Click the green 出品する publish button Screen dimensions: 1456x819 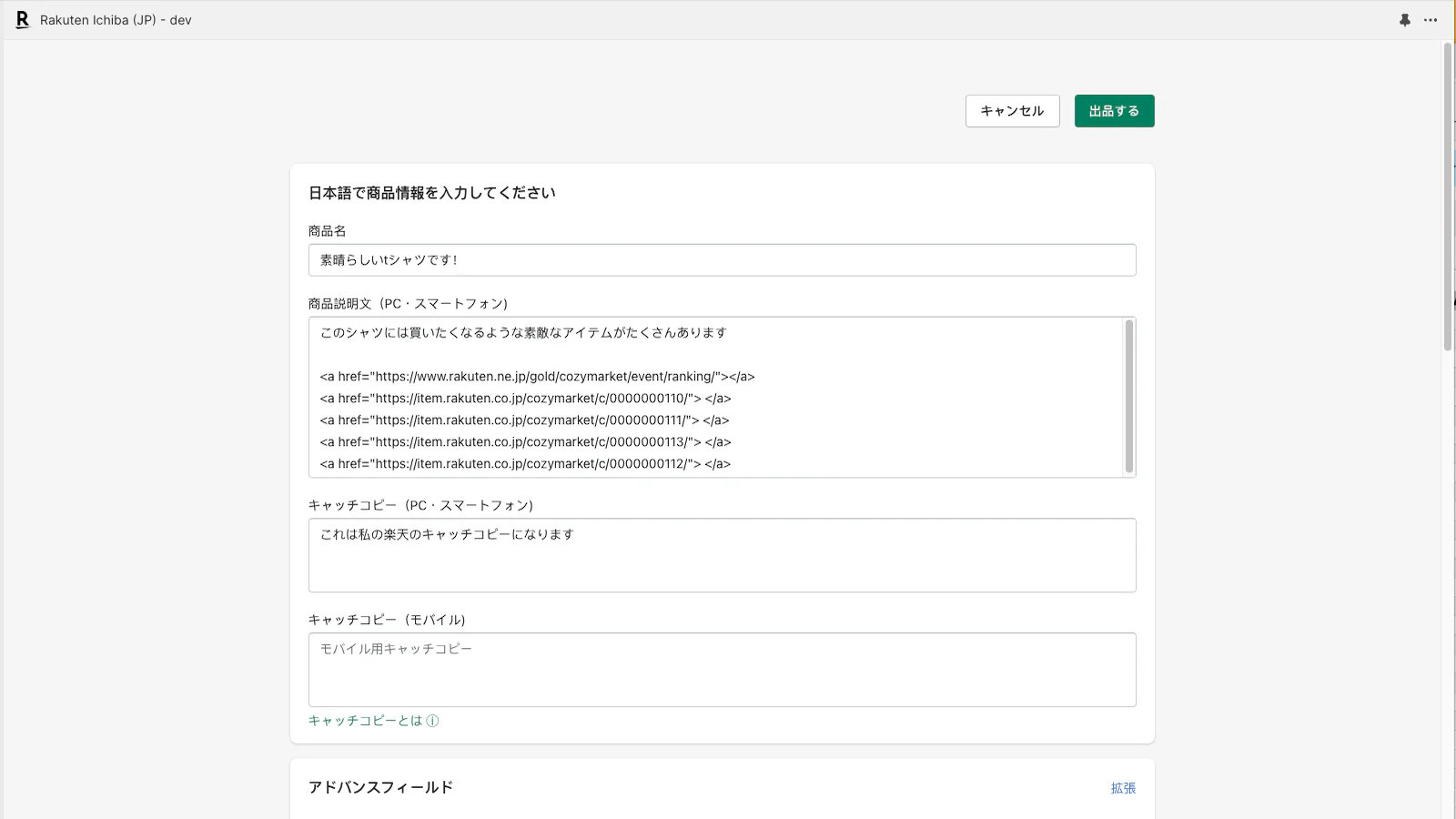coord(1114,111)
